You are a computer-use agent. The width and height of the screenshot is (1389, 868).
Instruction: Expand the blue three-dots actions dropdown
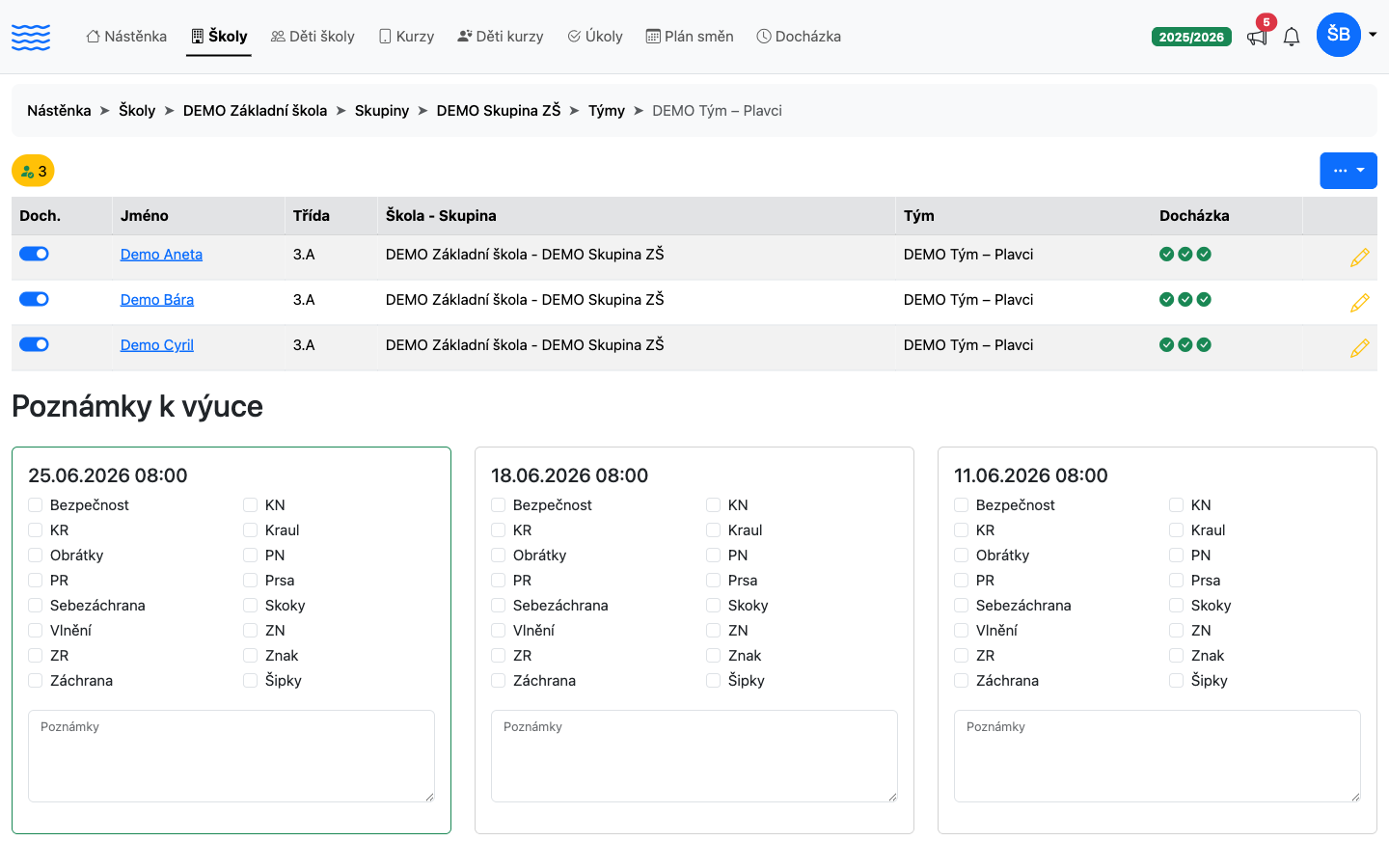point(1348,171)
